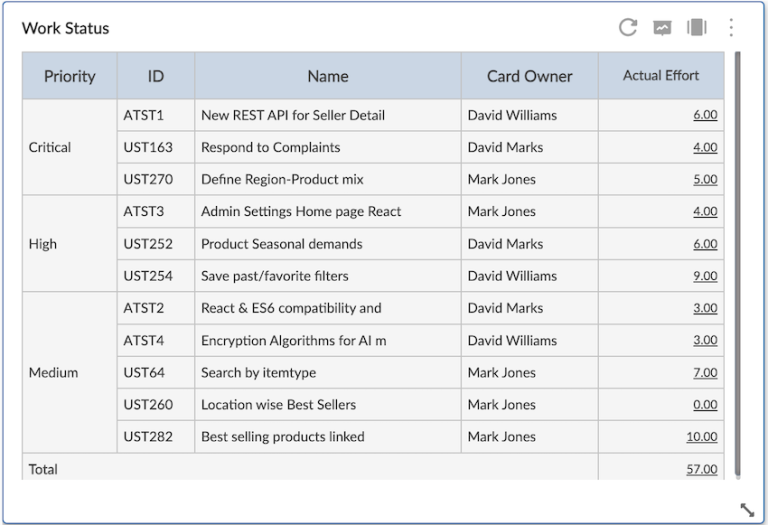Select the Medium priority cell
The image size is (768, 525).
pyautogui.click(x=70, y=372)
